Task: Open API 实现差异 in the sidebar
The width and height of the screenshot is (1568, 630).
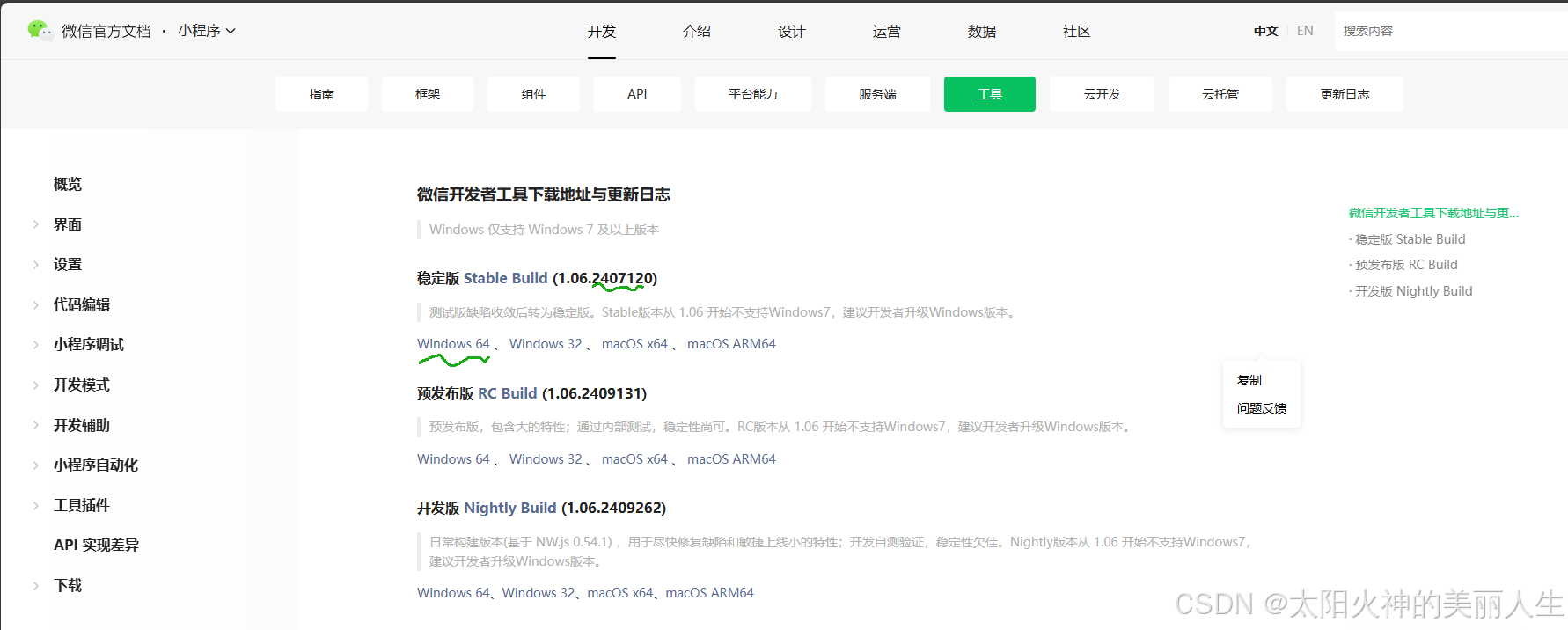Action: pyautogui.click(x=96, y=545)
